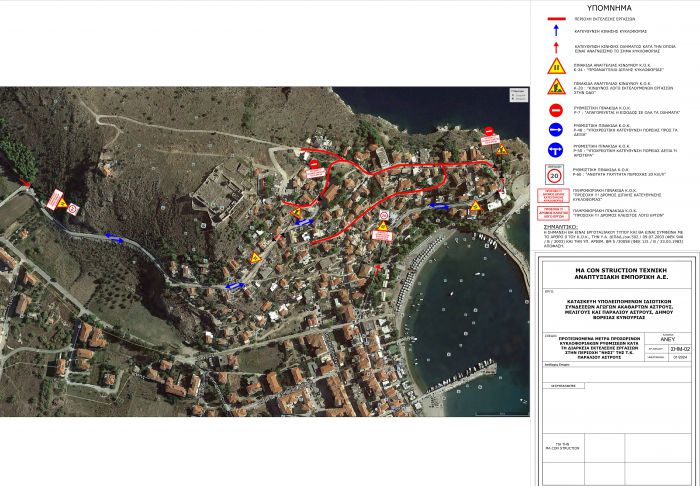Click the blue traffic direction arrow in legend

tap(556, 31)
